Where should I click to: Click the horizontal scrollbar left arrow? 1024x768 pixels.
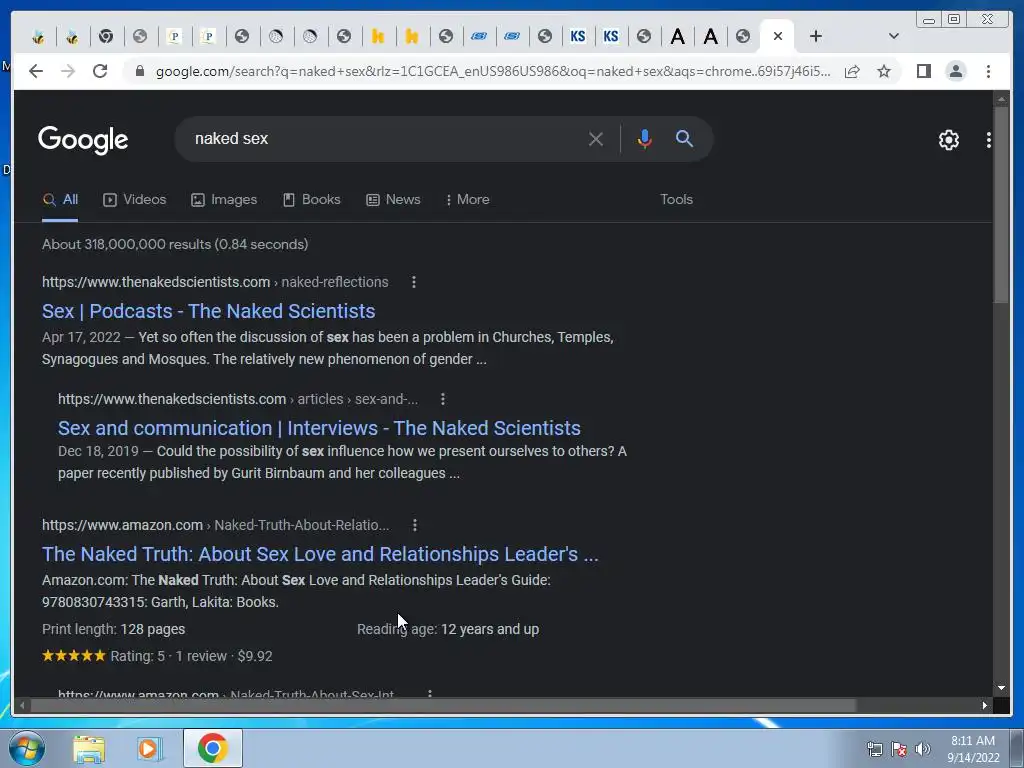pyautogui.click(x=22, y=705)
